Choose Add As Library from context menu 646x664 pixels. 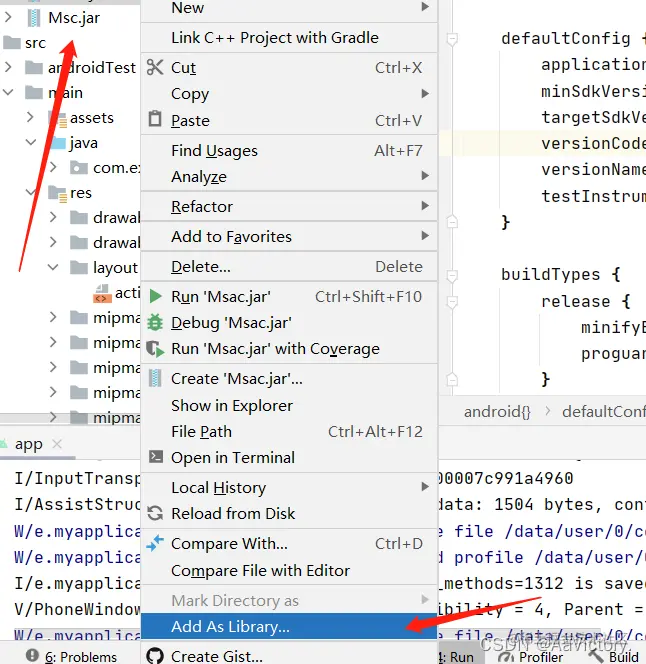point(288,626)
